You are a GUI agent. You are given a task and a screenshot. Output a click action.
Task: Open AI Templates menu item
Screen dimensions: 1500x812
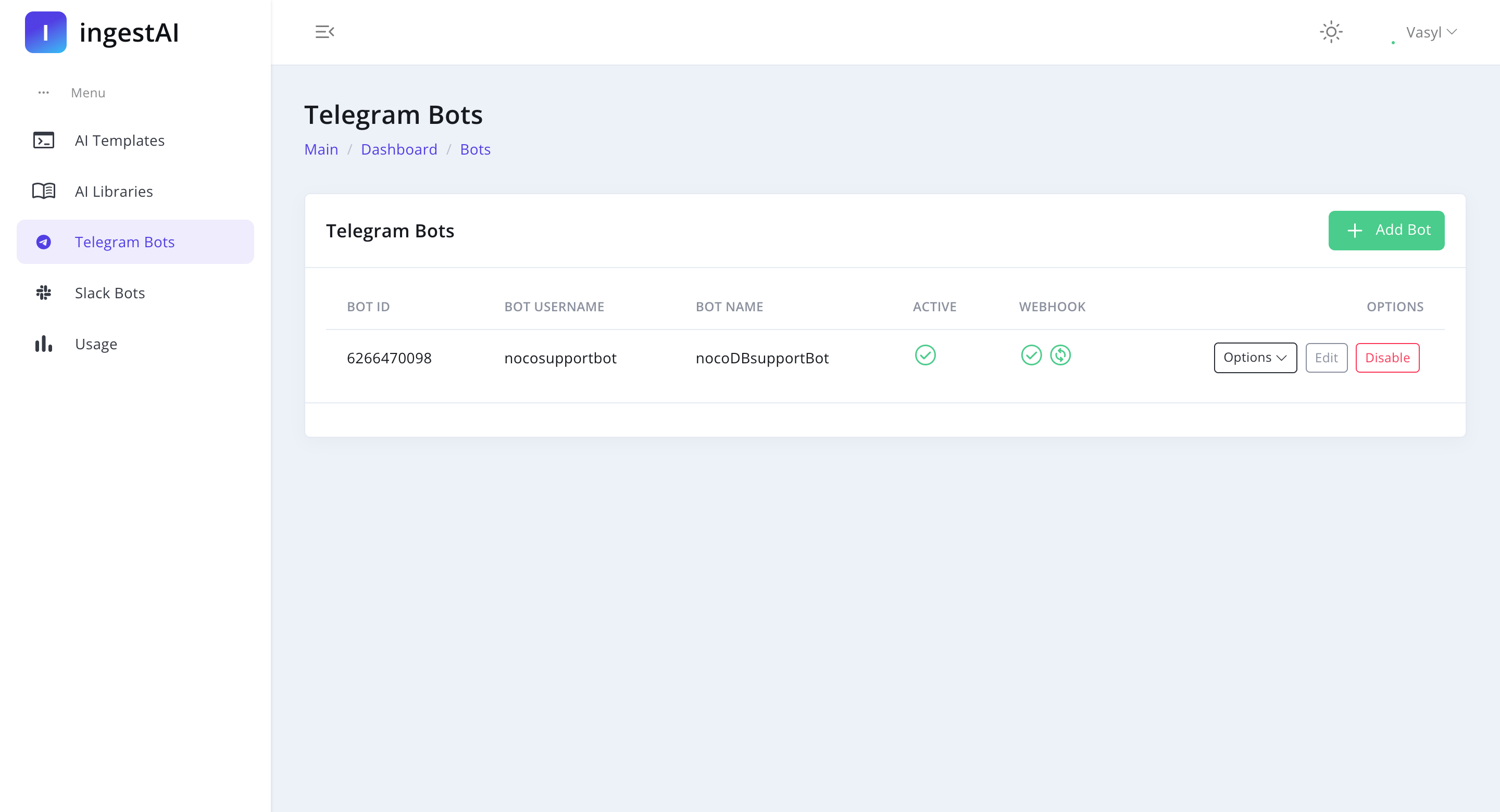pos(135,141)
